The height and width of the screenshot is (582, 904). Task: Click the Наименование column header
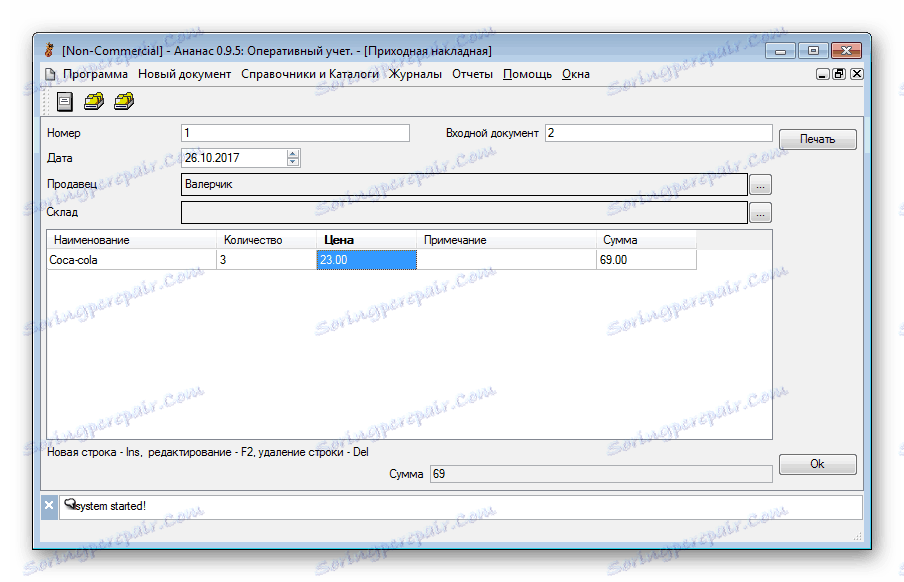pyautogui.click(x=131, y=240)
